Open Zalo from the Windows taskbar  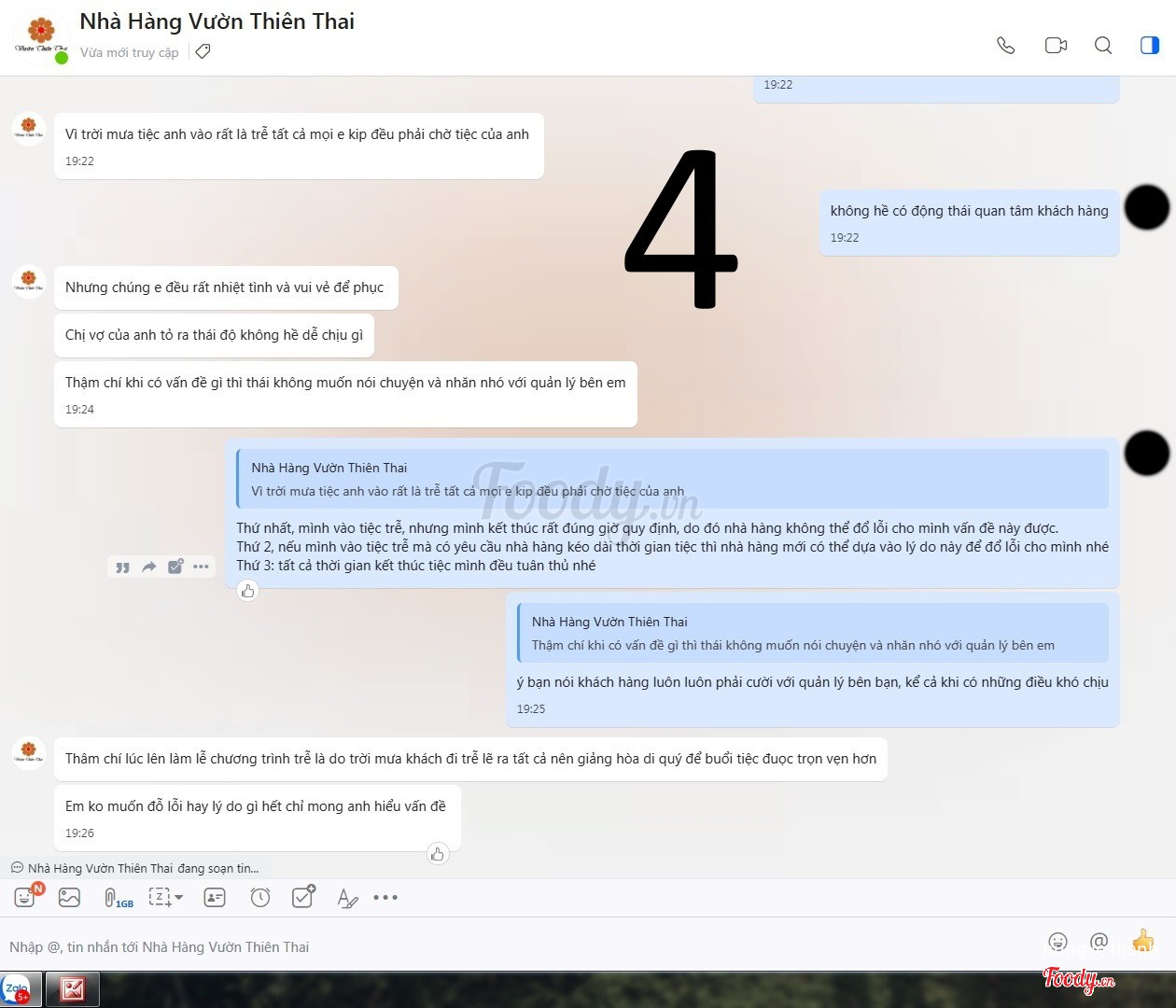pyautogui.click(x=18, y=989)
